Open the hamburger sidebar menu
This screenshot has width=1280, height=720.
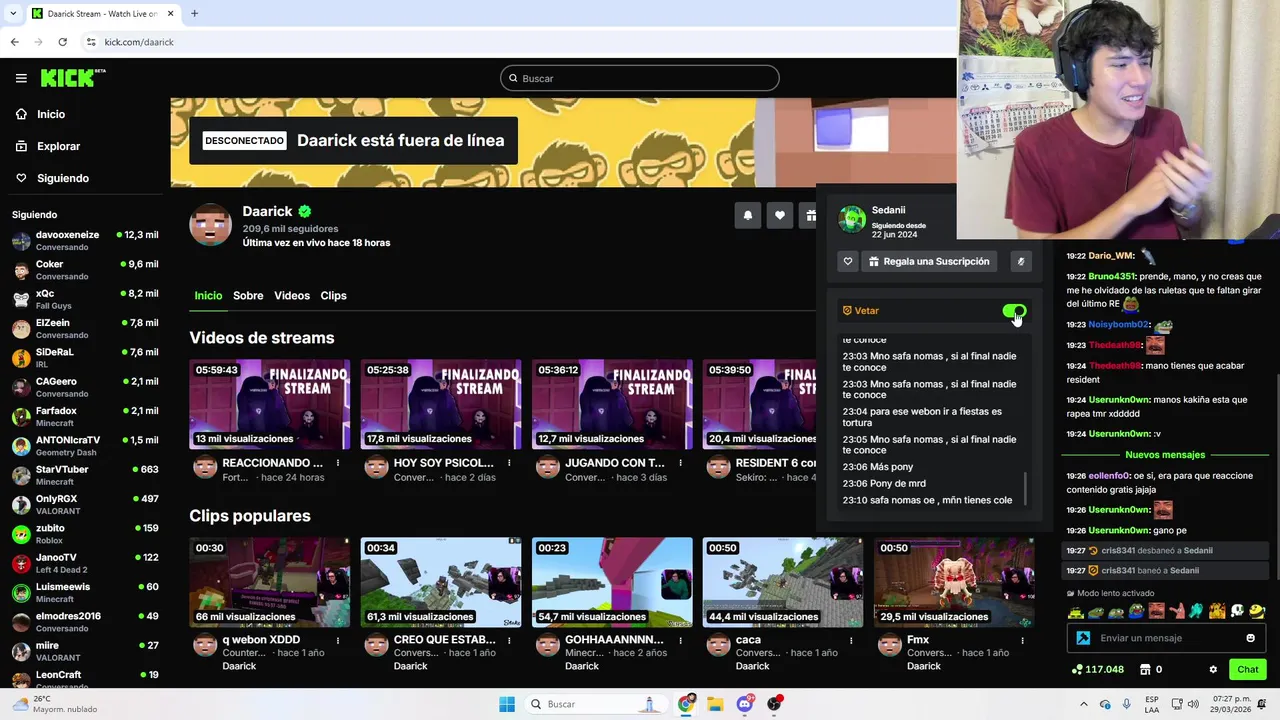[x=21, y=78]
